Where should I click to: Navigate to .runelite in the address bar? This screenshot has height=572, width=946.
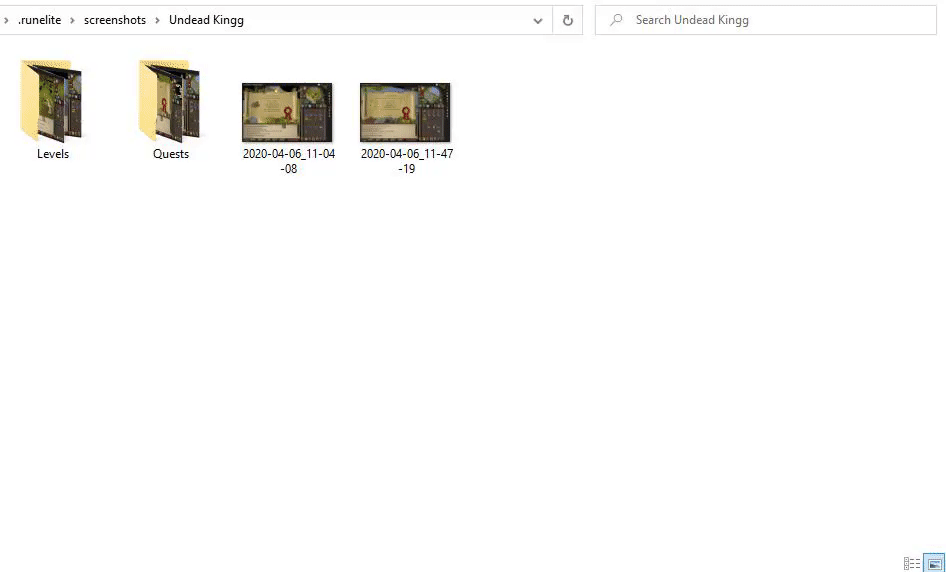[x=40, y=20]
